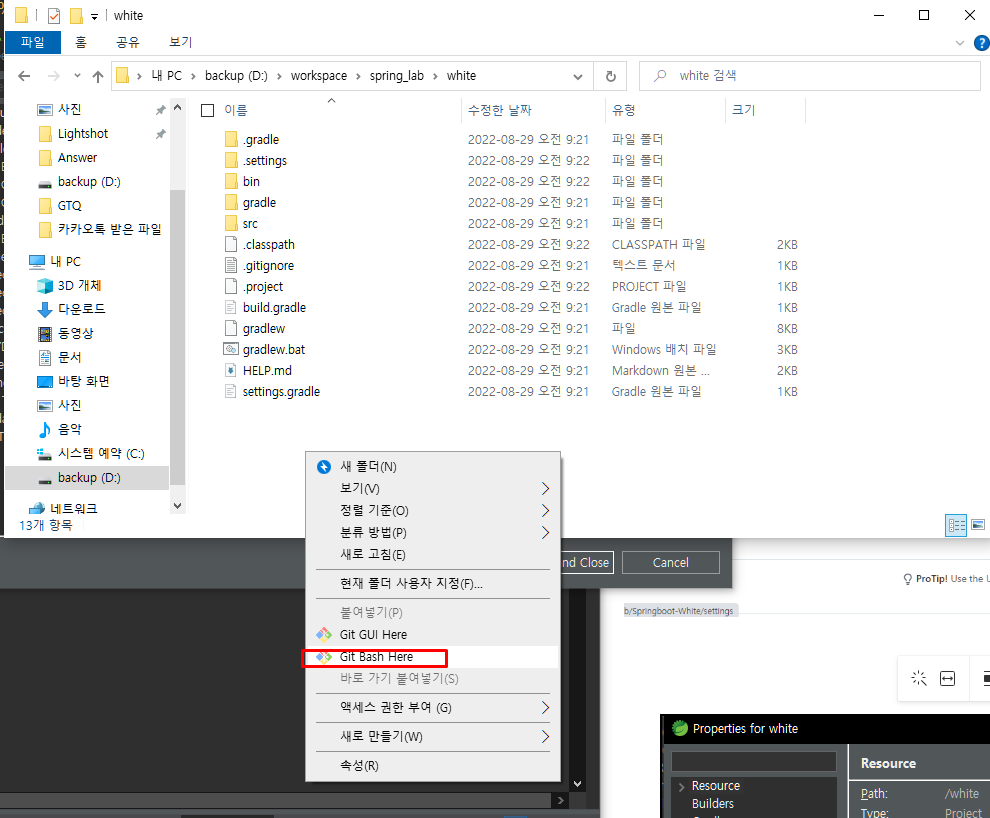Viewport: 990px width, 818px height.
Task: Switch to large icons view layout
Action: pyautogui.click(x=978, y=525)
